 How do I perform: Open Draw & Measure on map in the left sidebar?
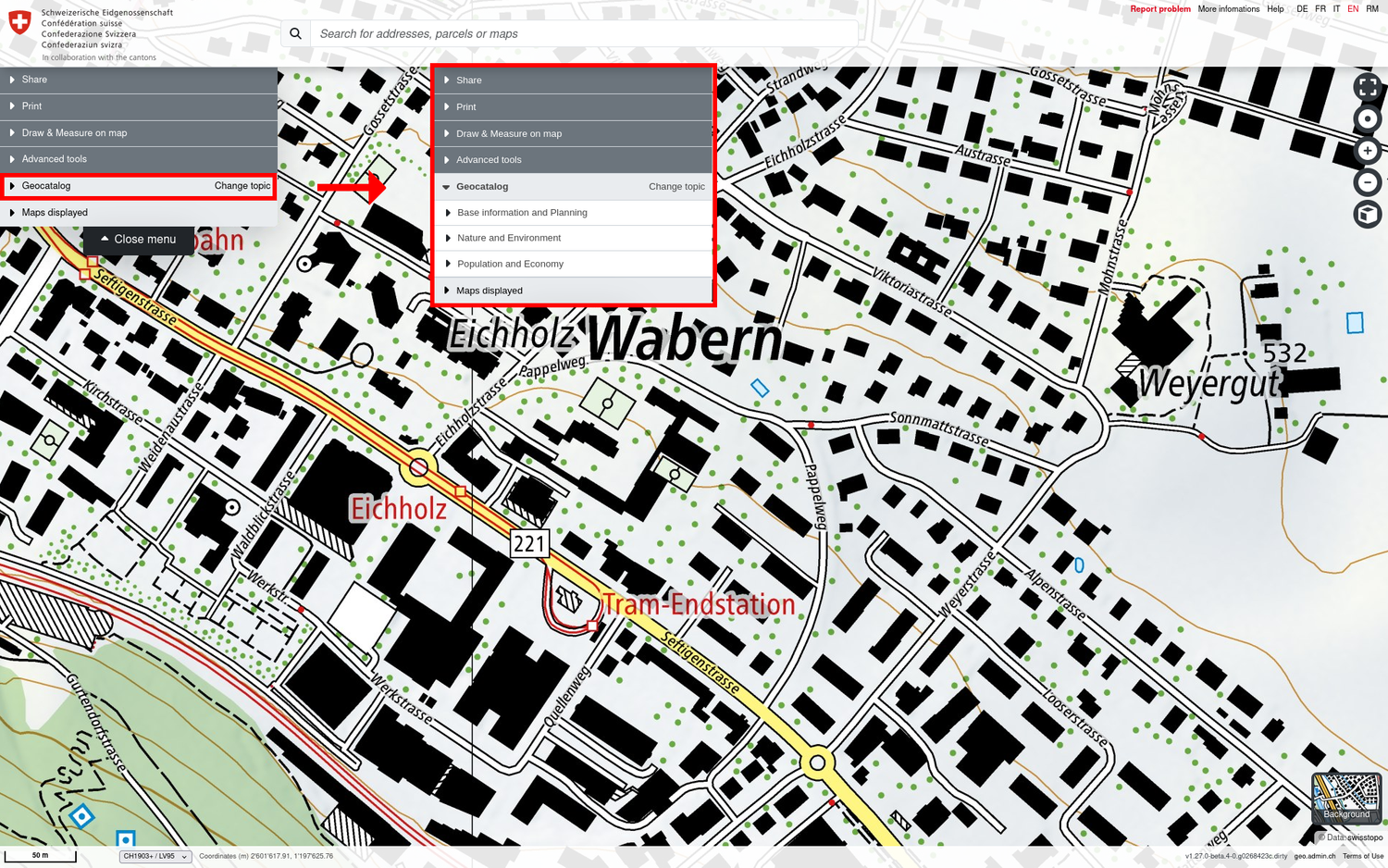pos(74,133)
